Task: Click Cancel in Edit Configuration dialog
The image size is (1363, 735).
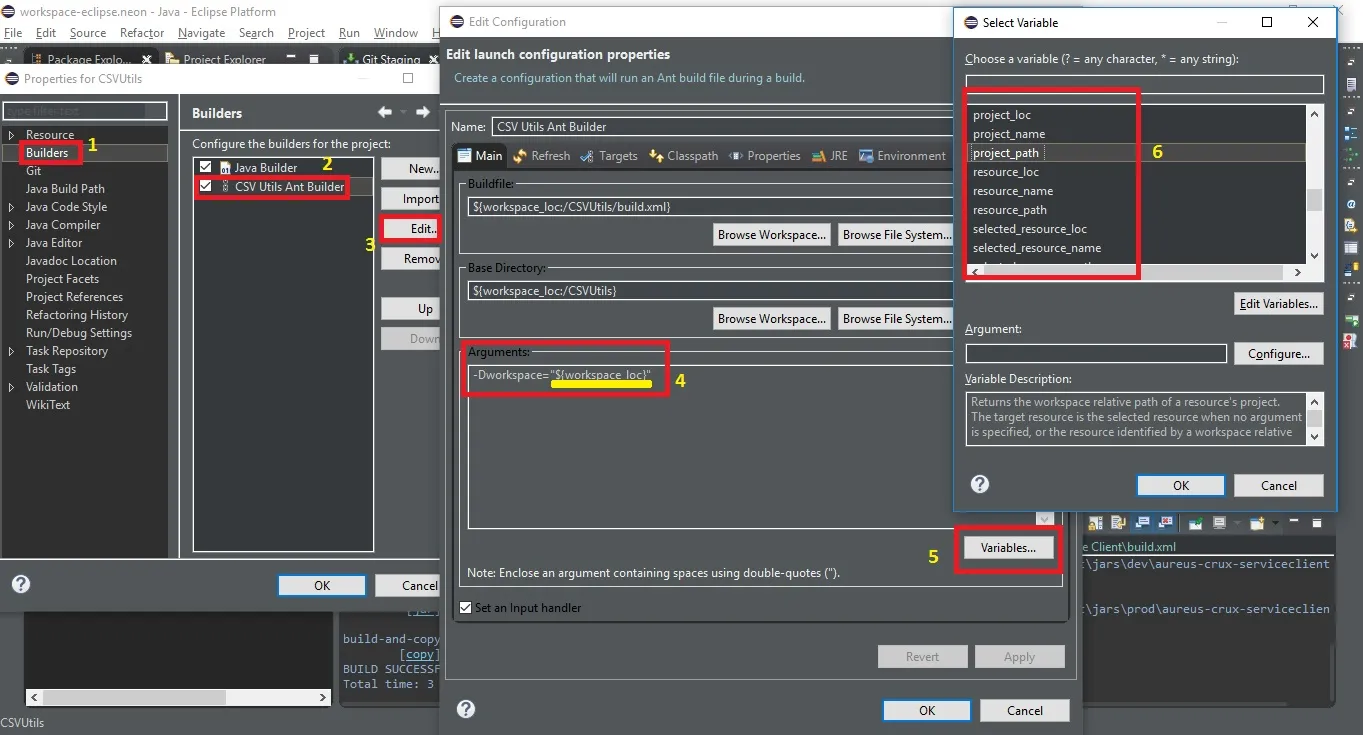Action: [1024, 710]
